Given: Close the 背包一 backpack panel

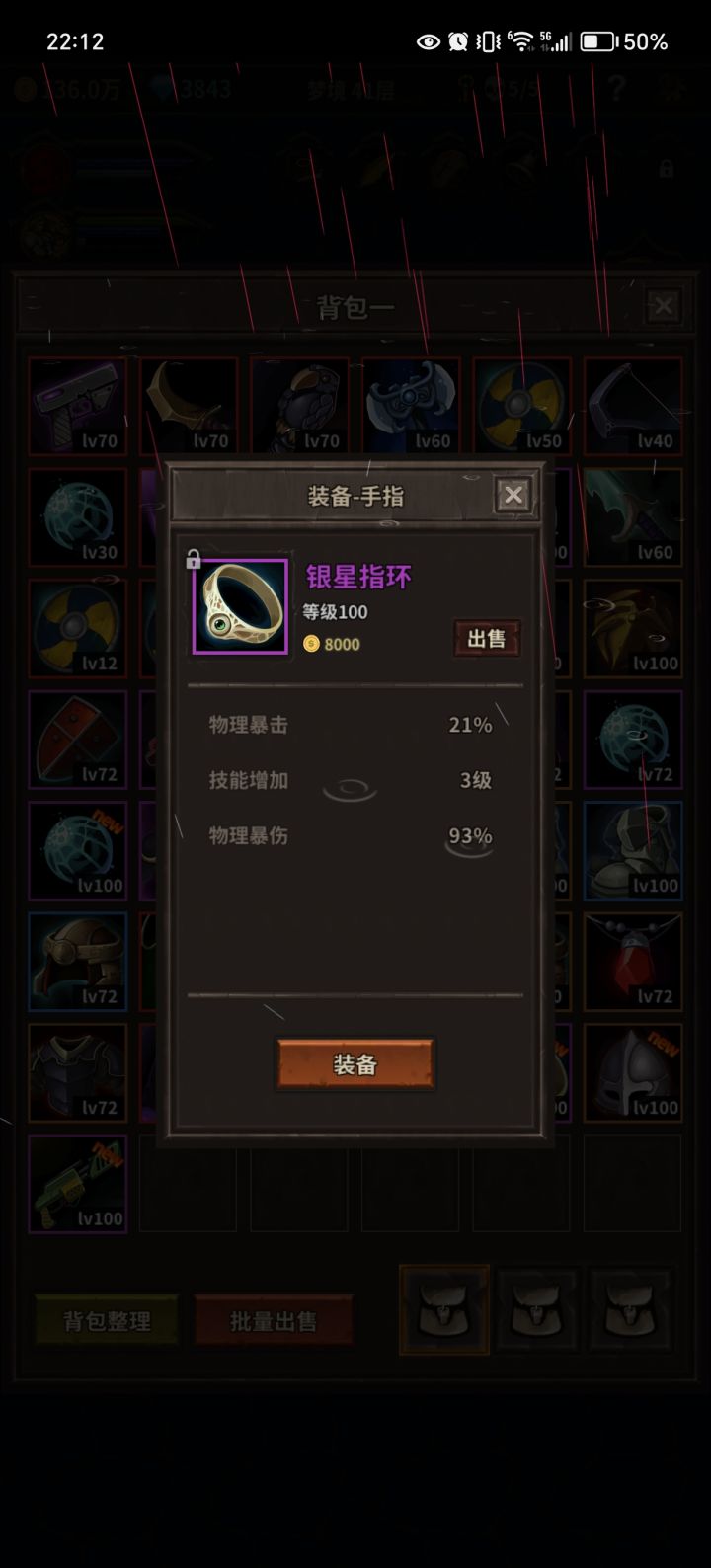Looking at the screenshot, I should 664,306.
